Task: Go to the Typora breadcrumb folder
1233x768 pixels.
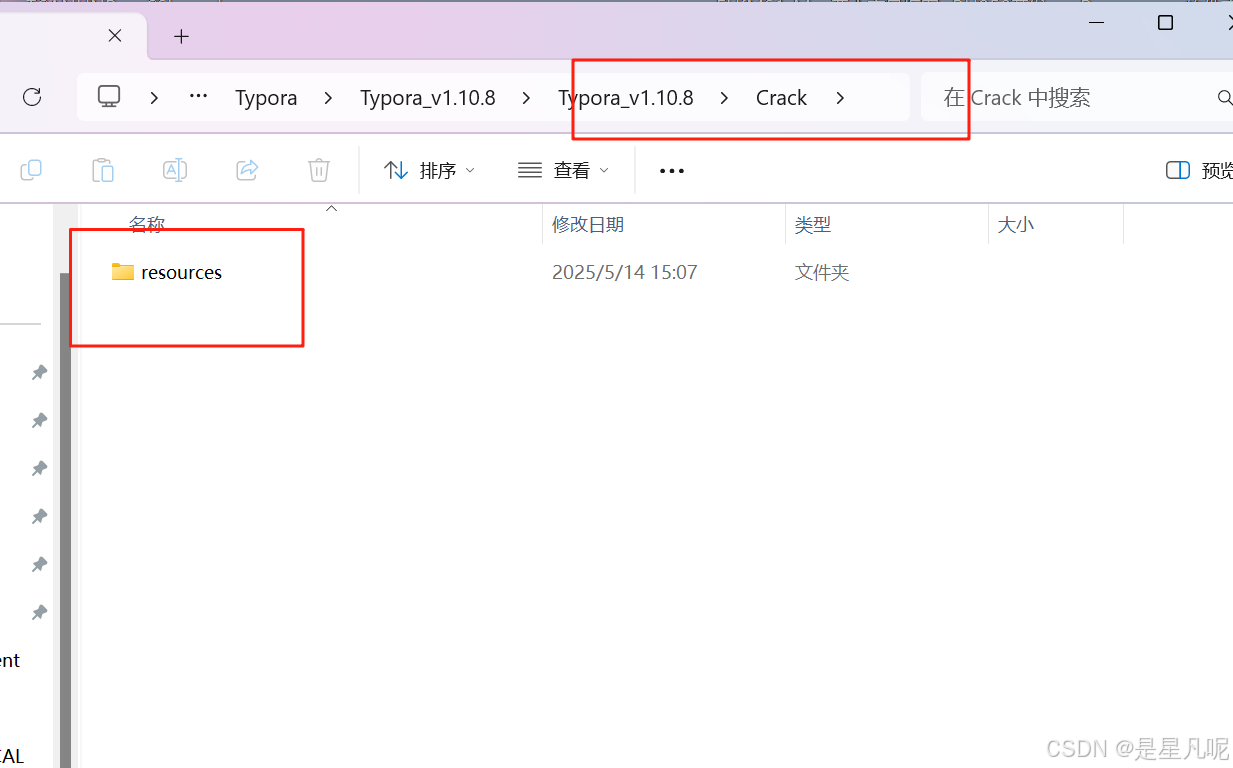Action: 266,98
